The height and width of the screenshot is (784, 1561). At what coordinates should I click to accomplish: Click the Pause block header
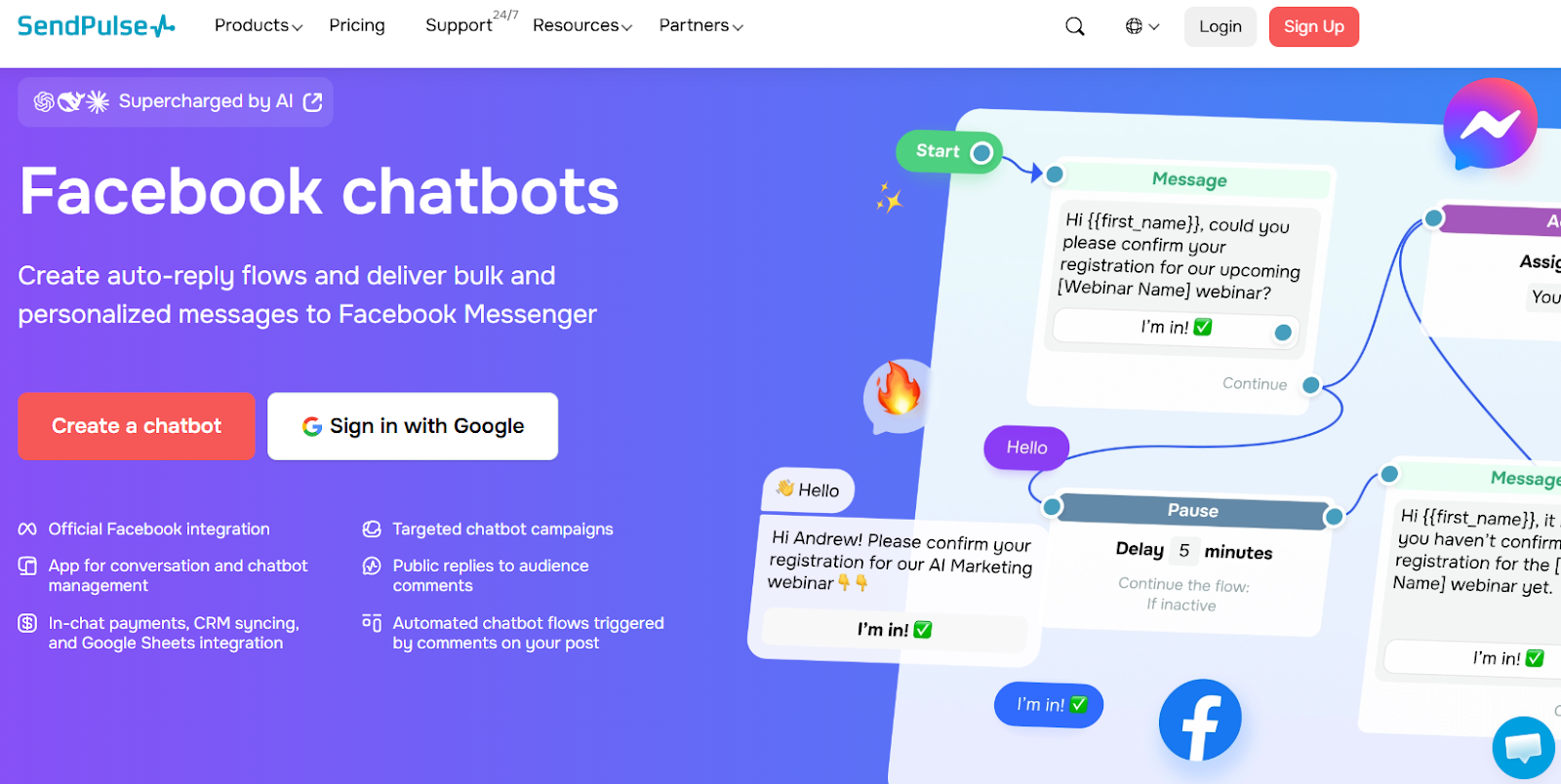tap(1192, 510)
